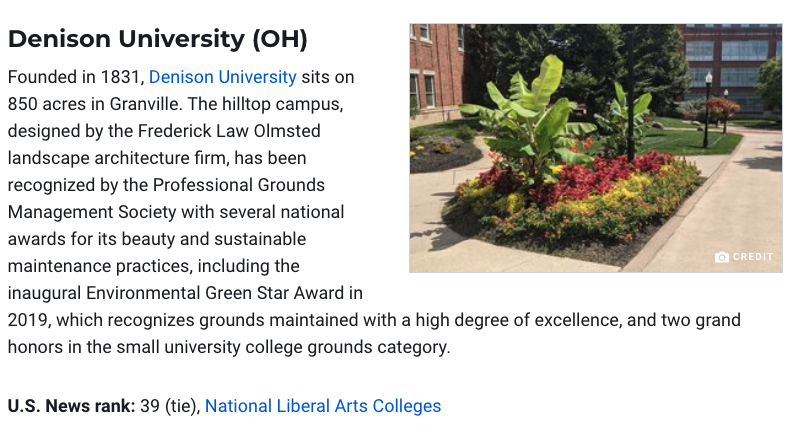
Task: Open the National Liberal Arts Colleges link
Action: point(323,406)
